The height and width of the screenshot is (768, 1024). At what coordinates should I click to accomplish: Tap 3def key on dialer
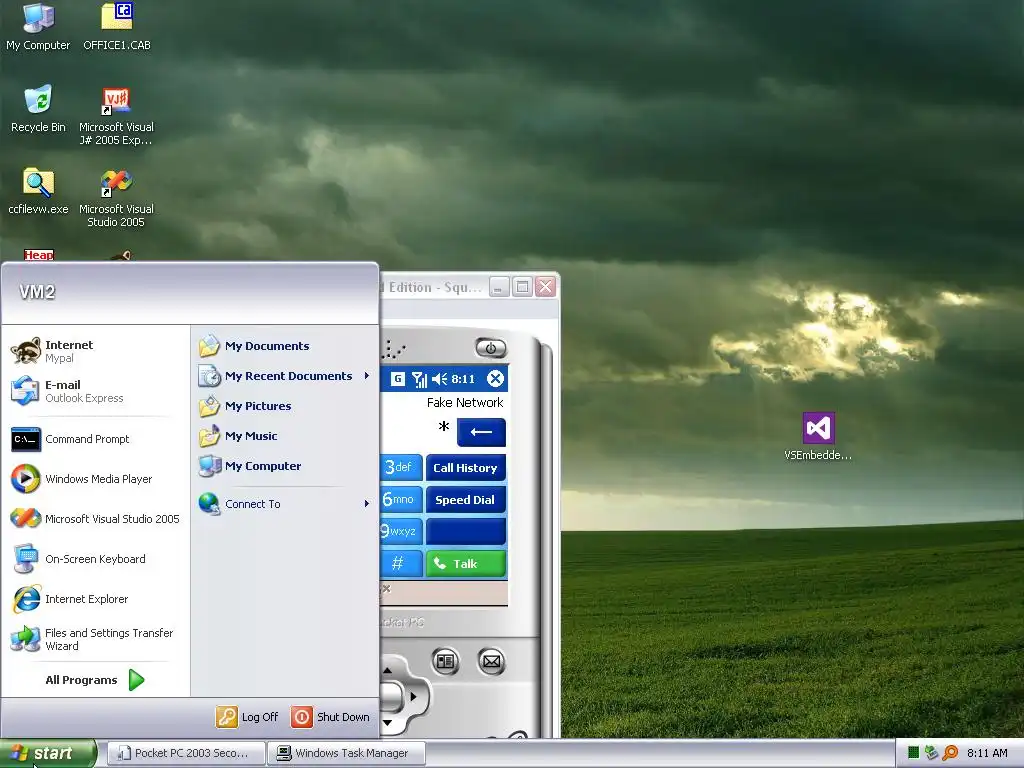[x=401, y=468]
